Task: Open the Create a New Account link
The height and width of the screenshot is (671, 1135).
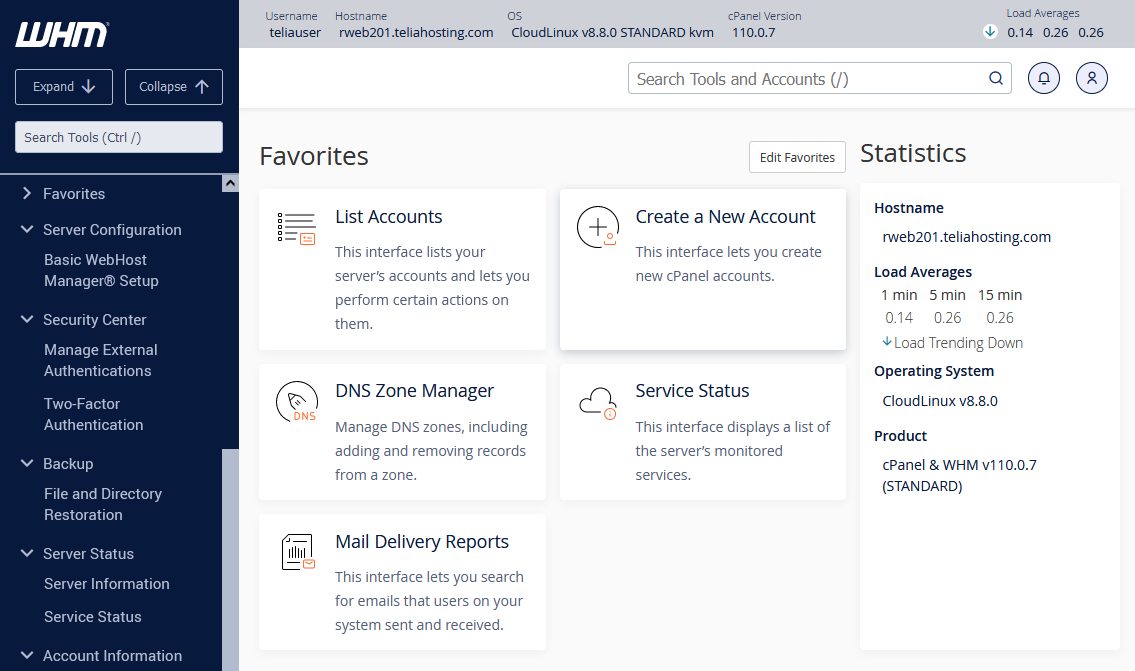Action: 725,216
